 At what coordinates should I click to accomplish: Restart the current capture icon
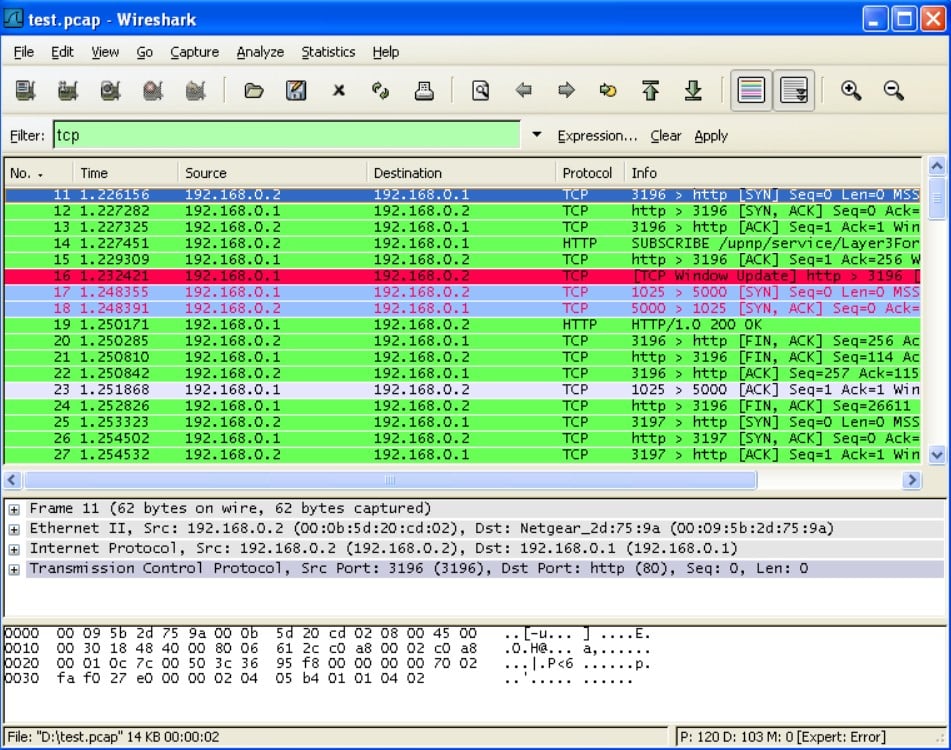(195, 91)
